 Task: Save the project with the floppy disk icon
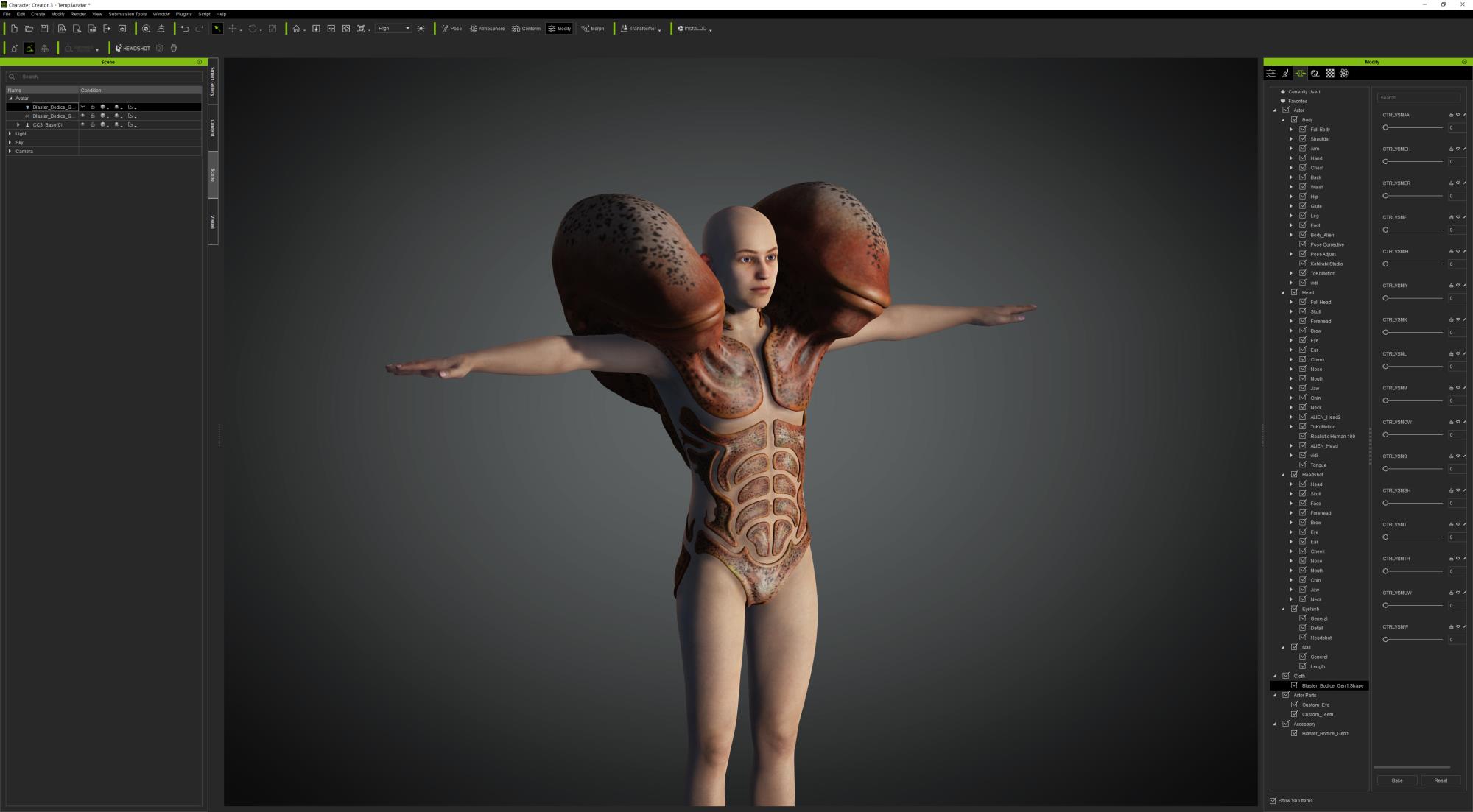point(44,29)
